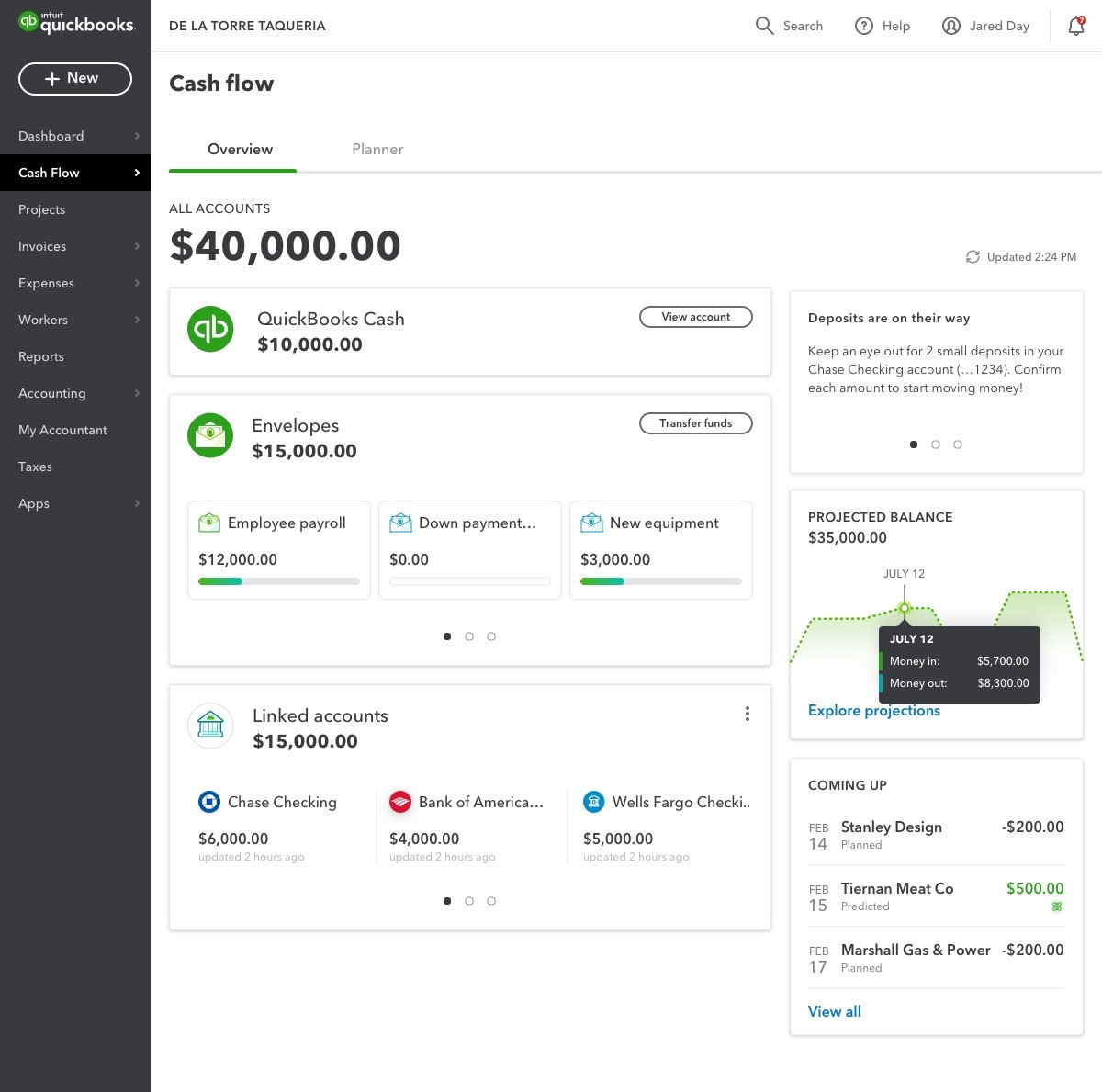1102x1092 pixels.
Task: Open the Explore projections link
Action: click(x=873, y=710)
